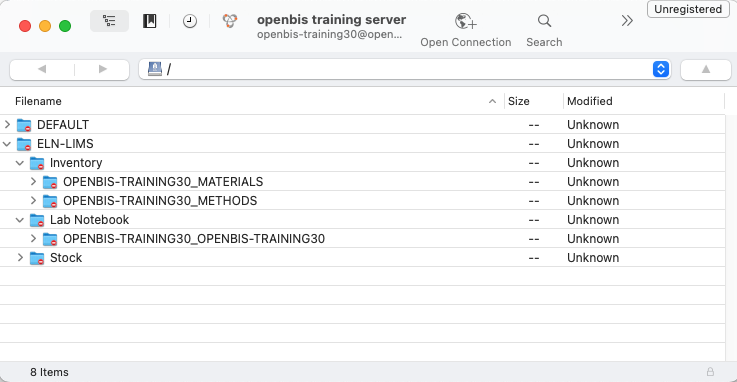Select the Lab Notebook folder icon

coord(37,220)
